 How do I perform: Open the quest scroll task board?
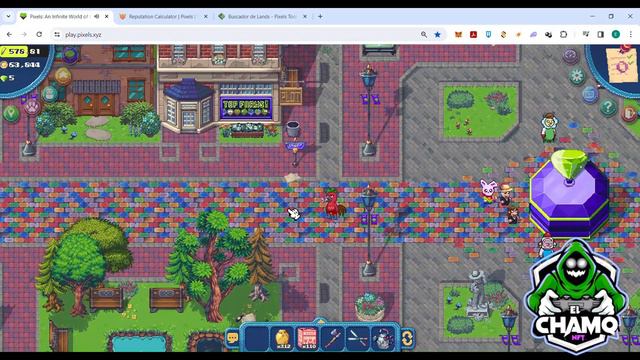pos(621,64)
